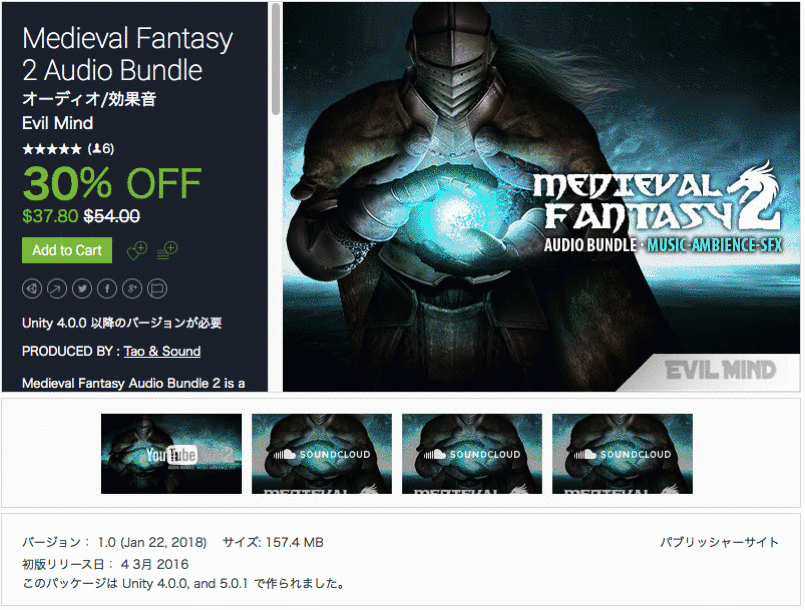
Task: Share on Twitter
Action: pyautogui.click(x=82, y=289)
